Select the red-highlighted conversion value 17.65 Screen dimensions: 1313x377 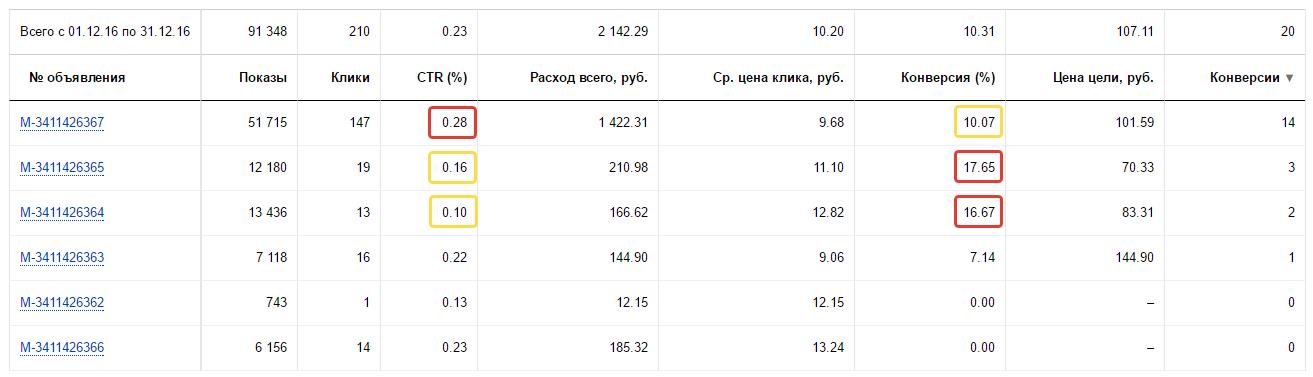coord(978,168)
